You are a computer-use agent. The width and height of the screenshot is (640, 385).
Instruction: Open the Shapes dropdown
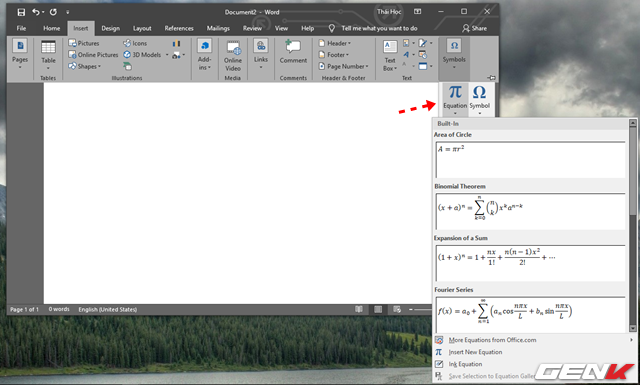(x=84, y=66)
